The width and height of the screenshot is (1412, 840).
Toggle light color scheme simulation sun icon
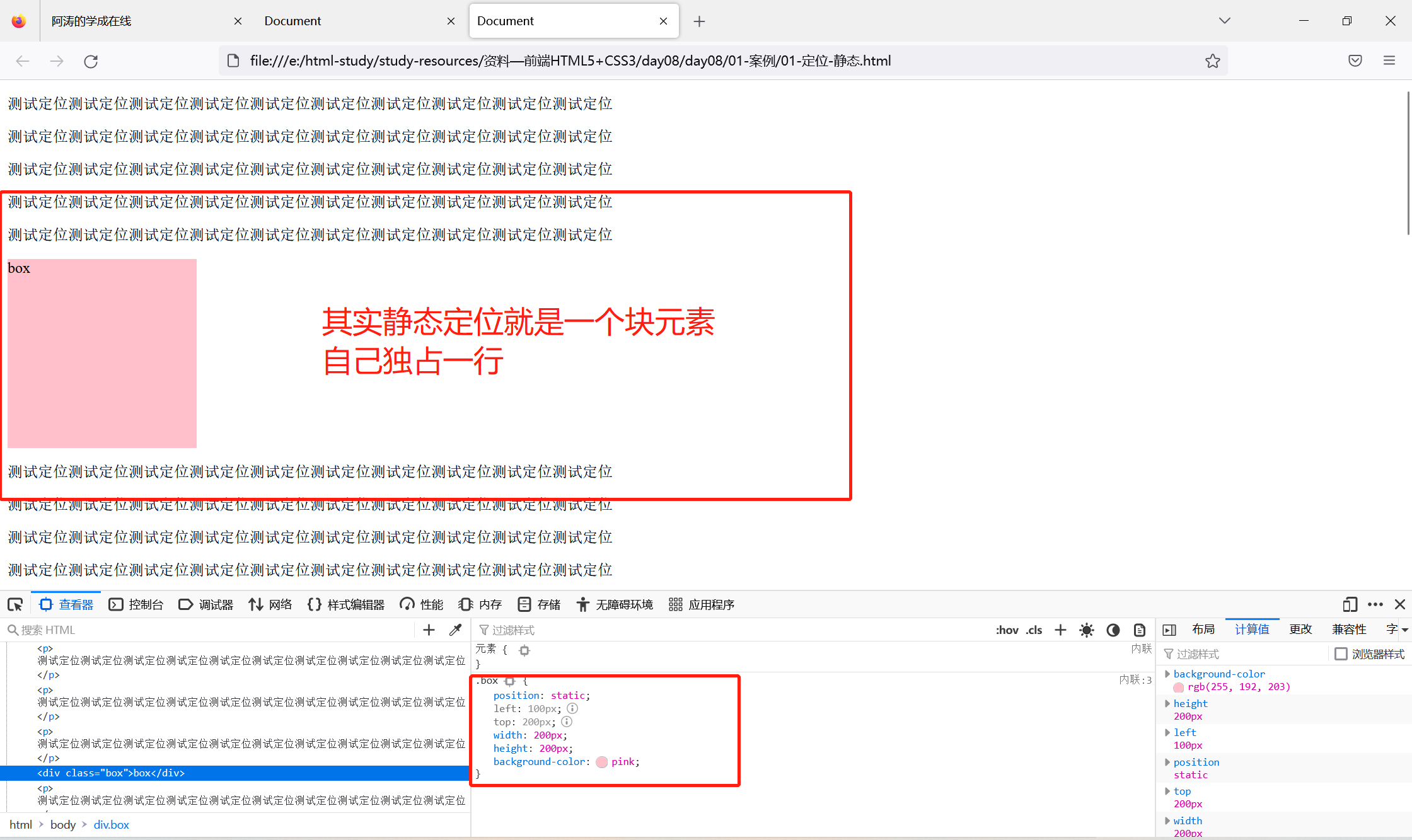[1086, 630]
